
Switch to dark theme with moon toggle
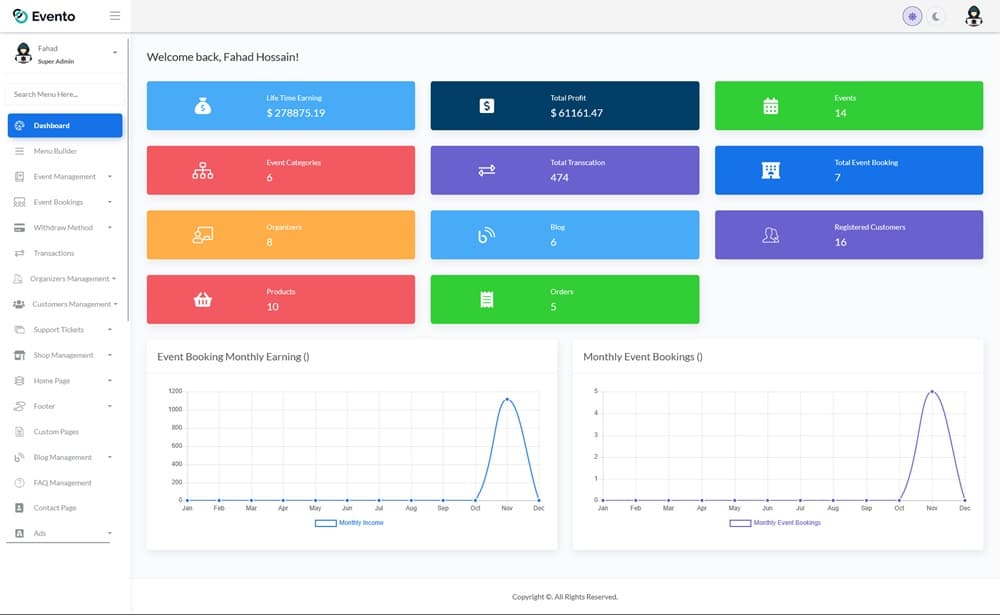[x=936, y=16]
